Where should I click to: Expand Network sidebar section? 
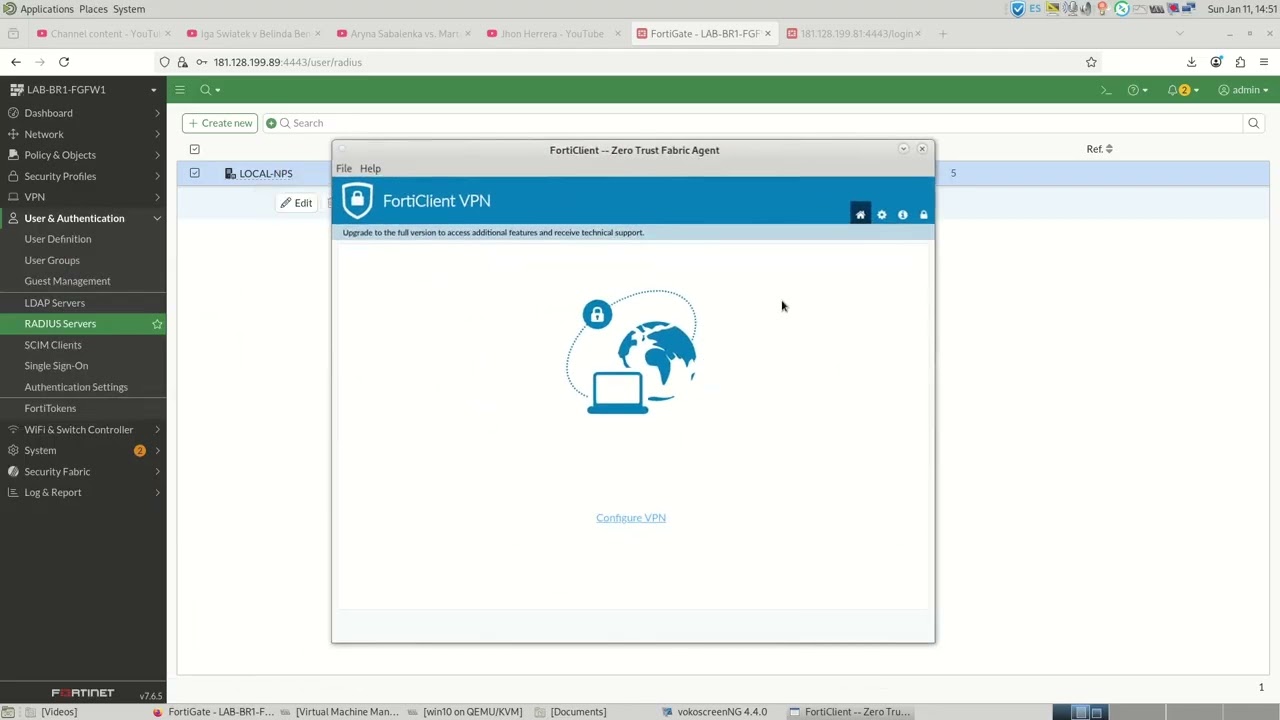click(83, 134)
